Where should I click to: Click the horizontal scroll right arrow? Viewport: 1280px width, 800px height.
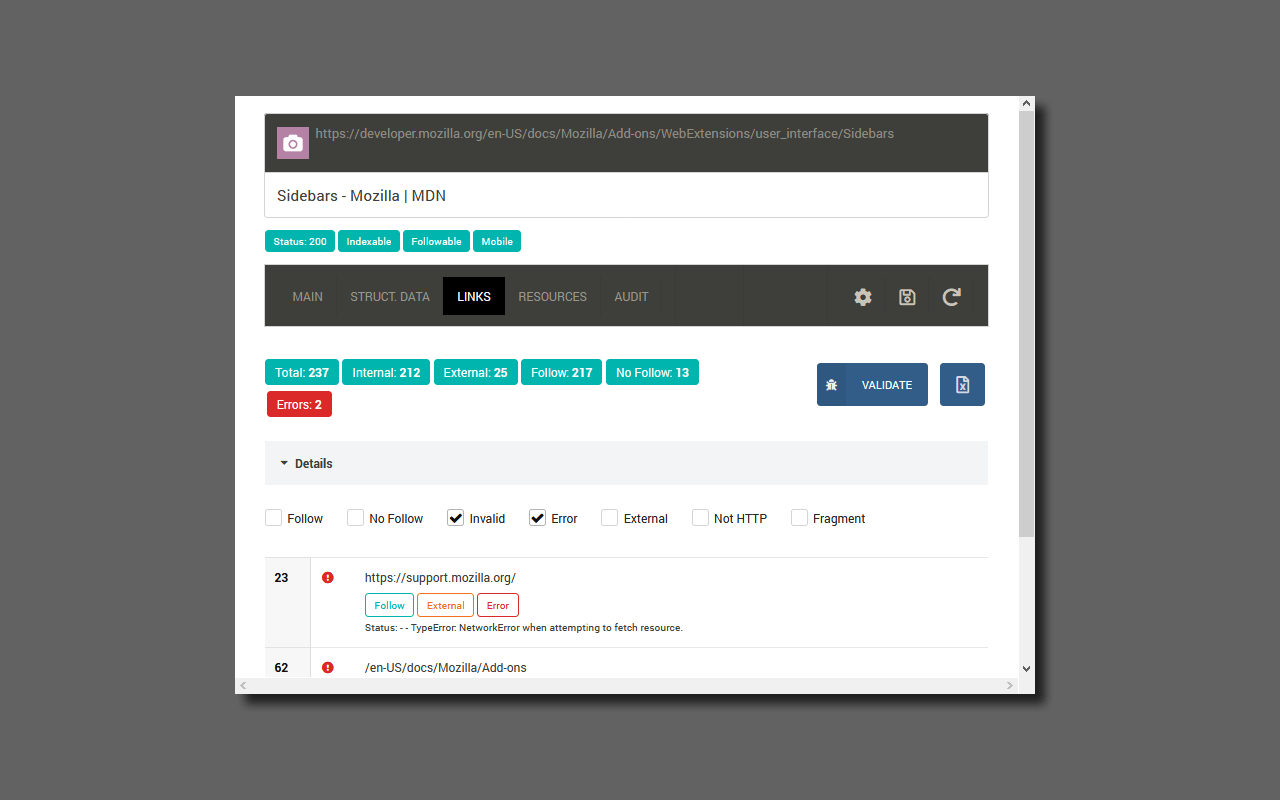(x=1010, y=686)
